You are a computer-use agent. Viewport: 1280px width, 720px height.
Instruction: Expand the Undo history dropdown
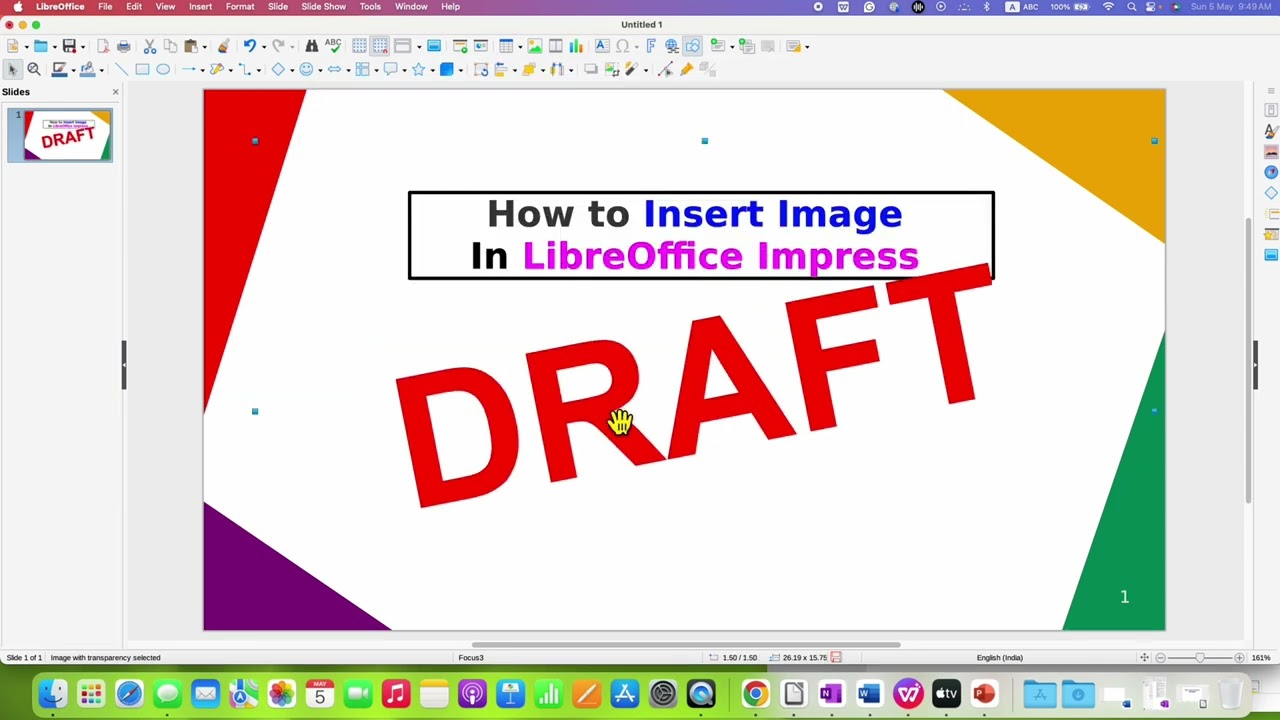pyautogui.click(x=263, y=46)
